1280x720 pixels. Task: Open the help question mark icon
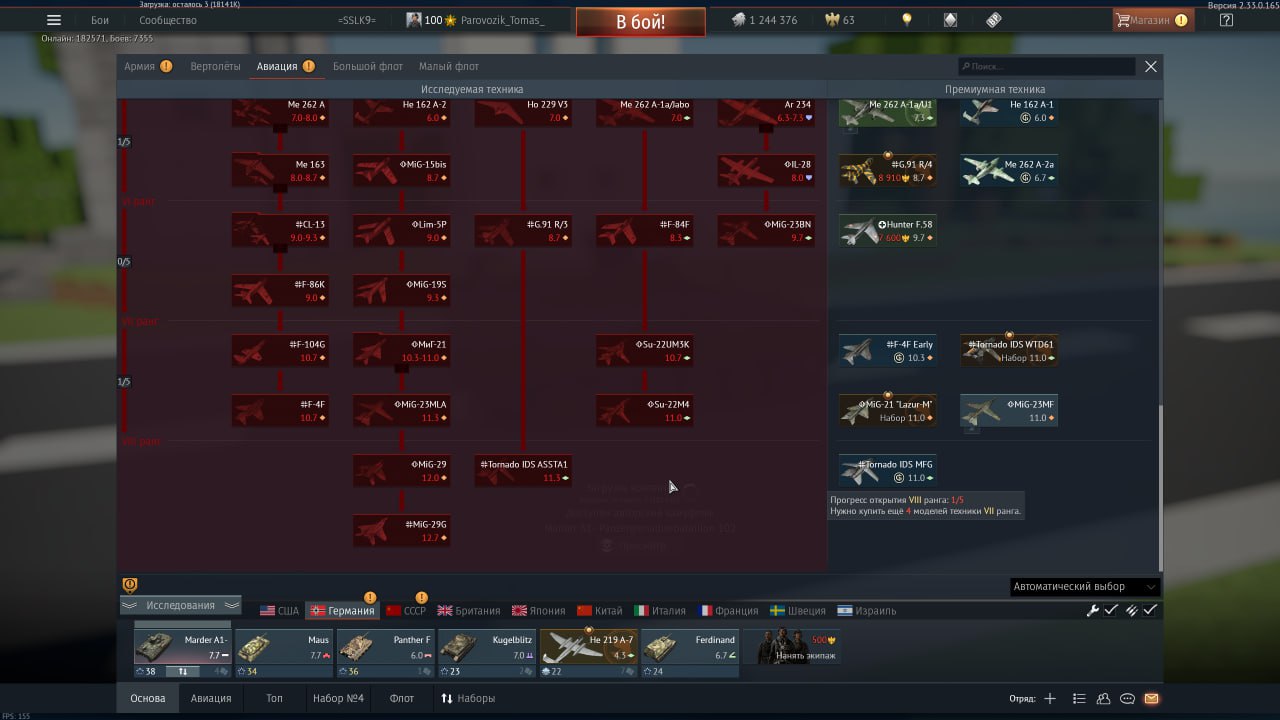(1227, 20)
